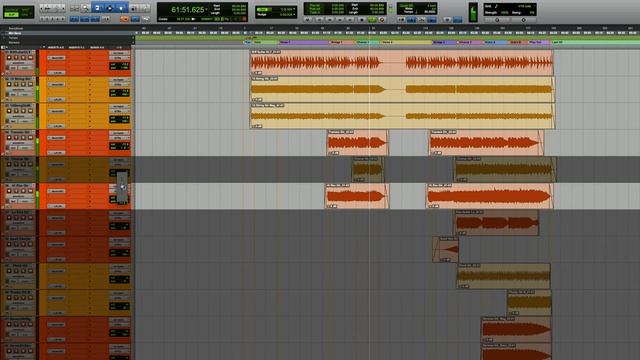This screenshot has height=360, width=640.
Task: Expand the Tempo ruler
Action: (4, 38)
